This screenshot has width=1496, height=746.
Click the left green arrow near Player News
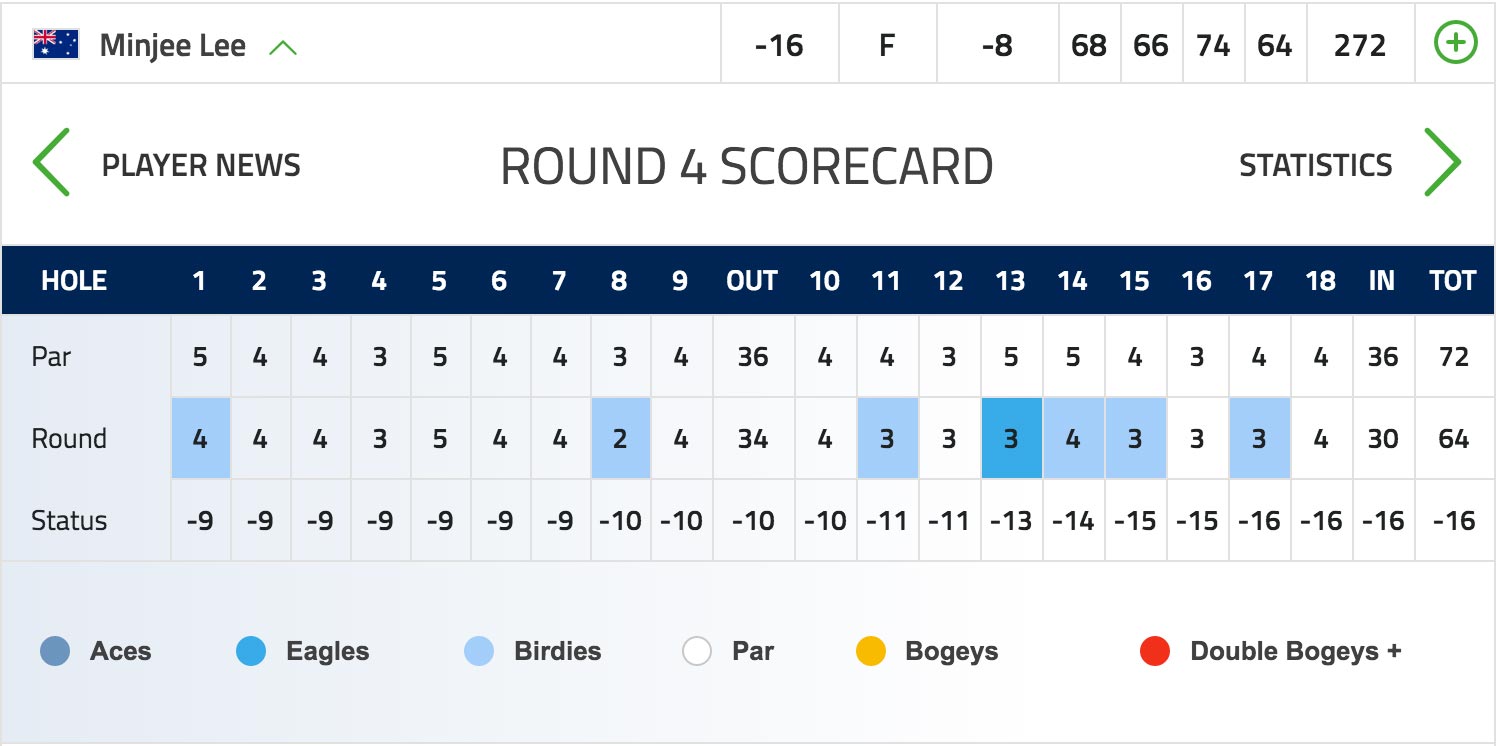pos(51,162)
